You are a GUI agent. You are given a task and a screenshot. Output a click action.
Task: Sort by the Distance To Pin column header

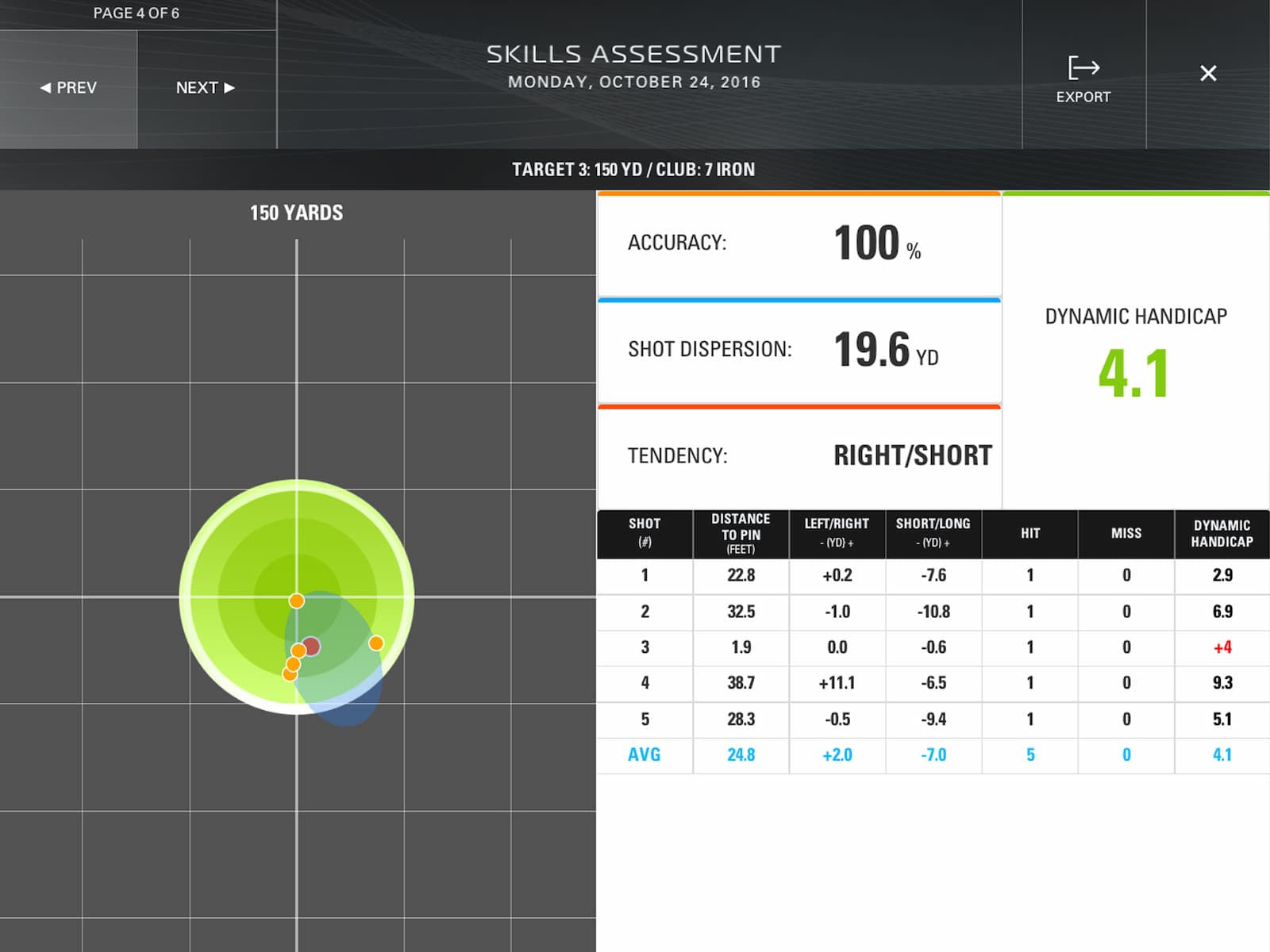741,534
